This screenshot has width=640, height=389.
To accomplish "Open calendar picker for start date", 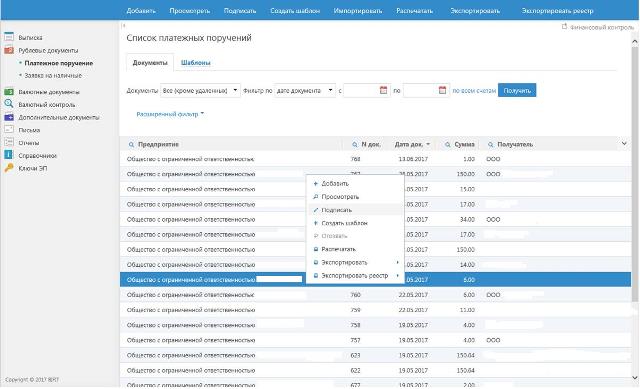I will click(383, 90).
